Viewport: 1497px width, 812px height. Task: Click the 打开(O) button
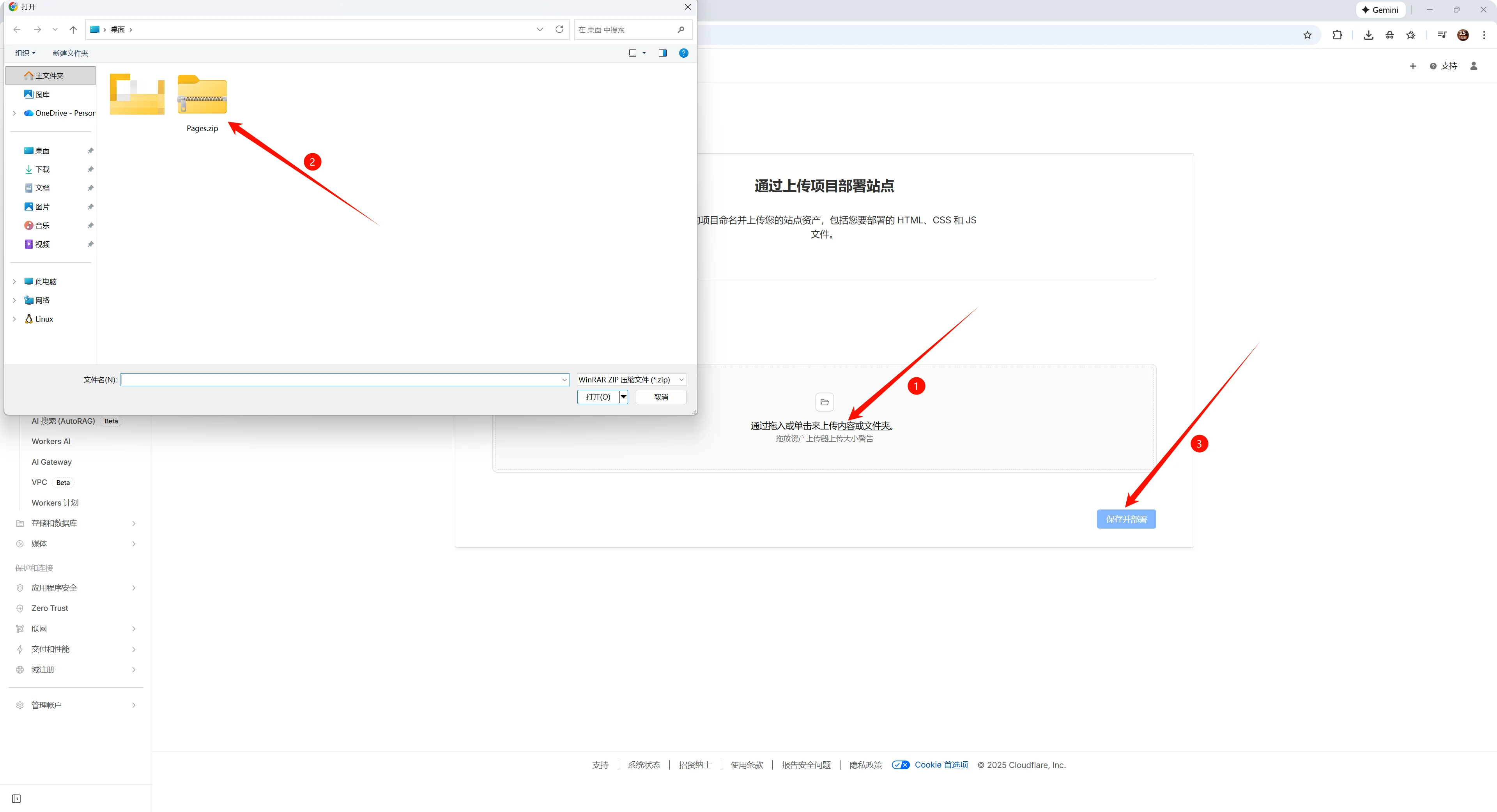(598, 397)
